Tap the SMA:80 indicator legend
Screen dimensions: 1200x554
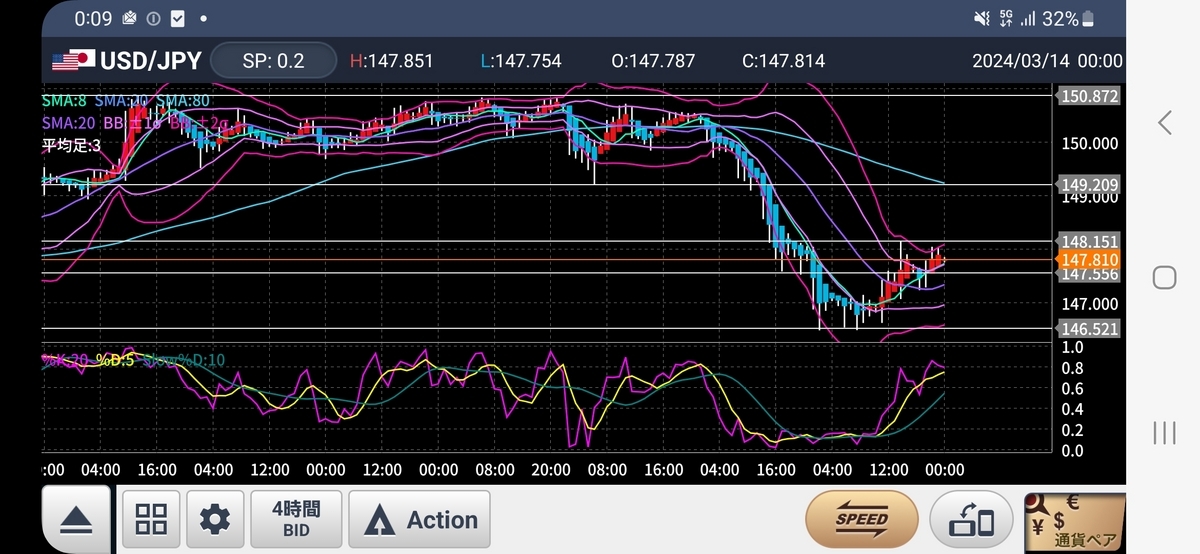(183, 101)
